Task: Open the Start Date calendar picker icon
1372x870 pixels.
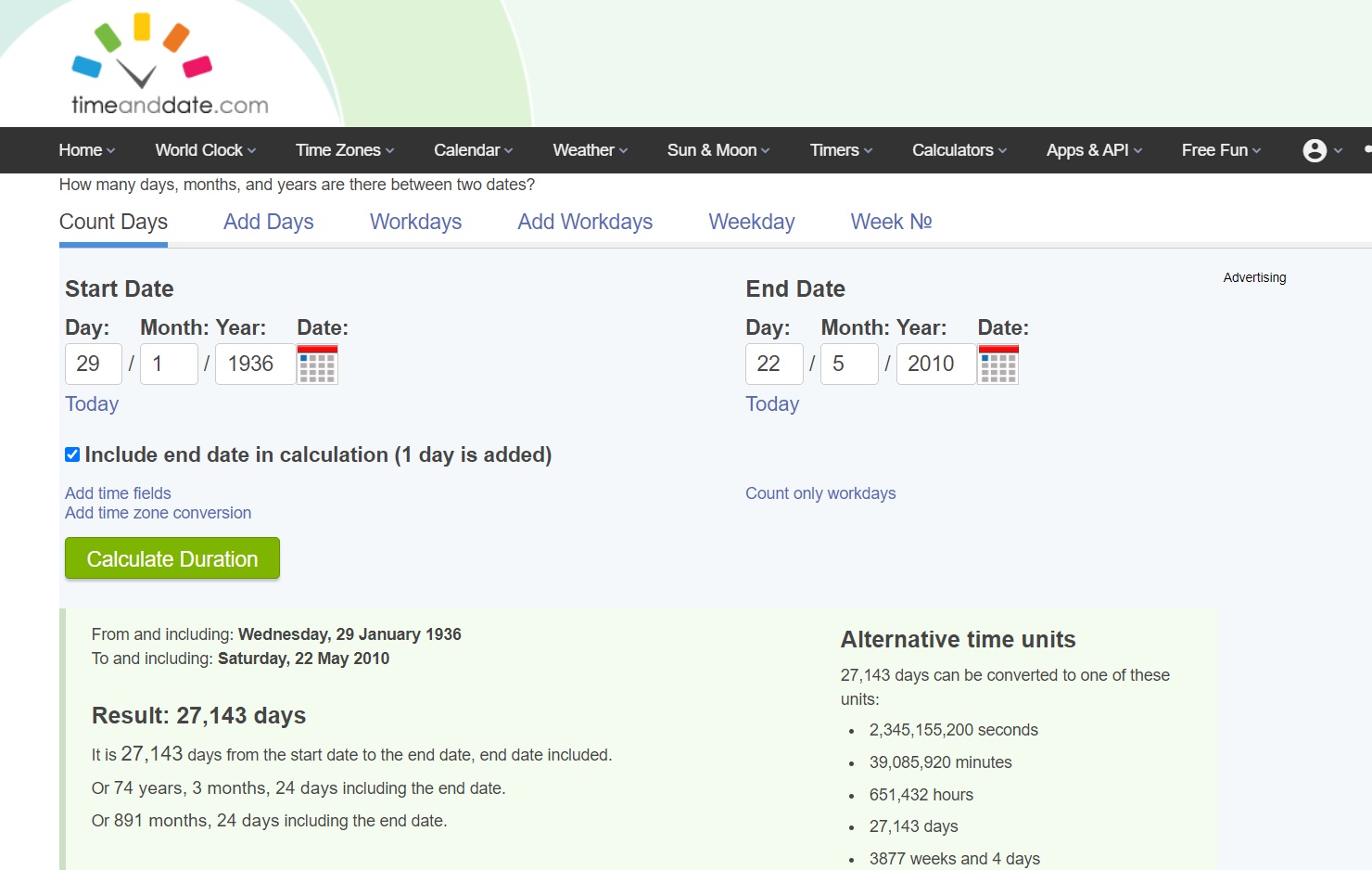Action: tap(317, 365)
